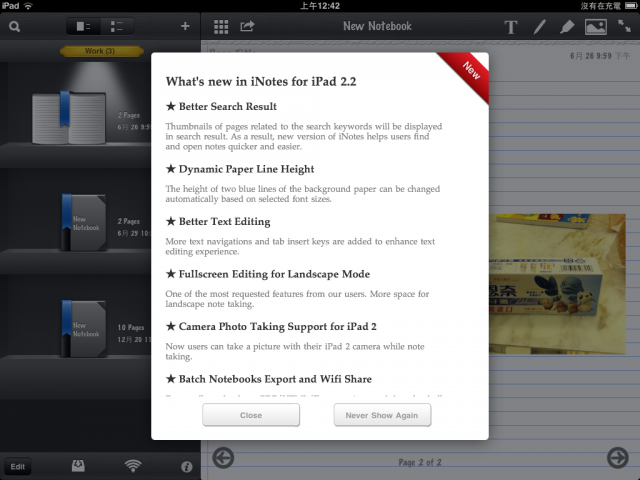Image resolution: width=640 pixels, height=480 pixels.
Task: Switch to bookshelf view mode
Action: click(83, 27)
